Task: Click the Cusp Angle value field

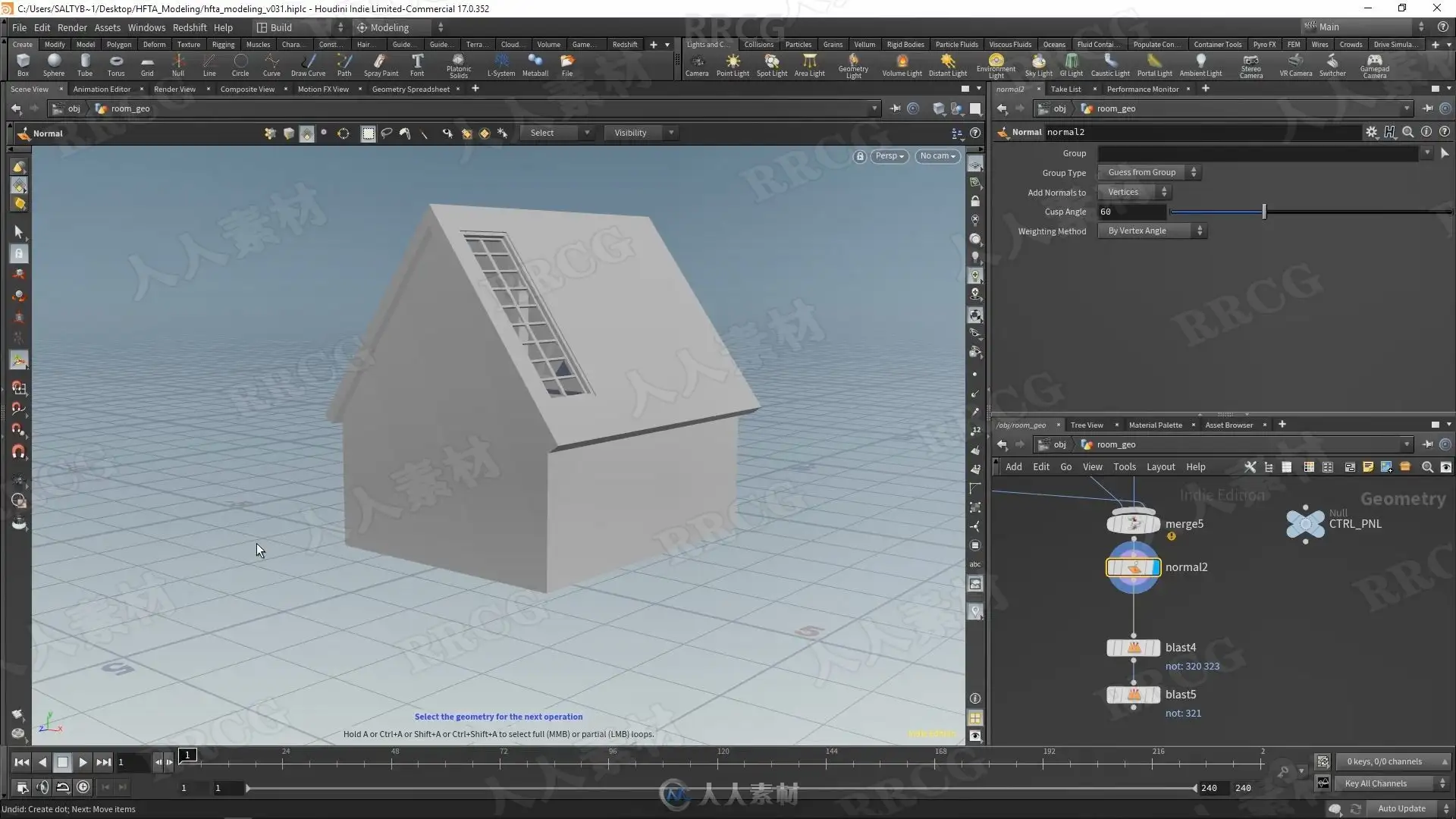Action: pos(1131,212)
